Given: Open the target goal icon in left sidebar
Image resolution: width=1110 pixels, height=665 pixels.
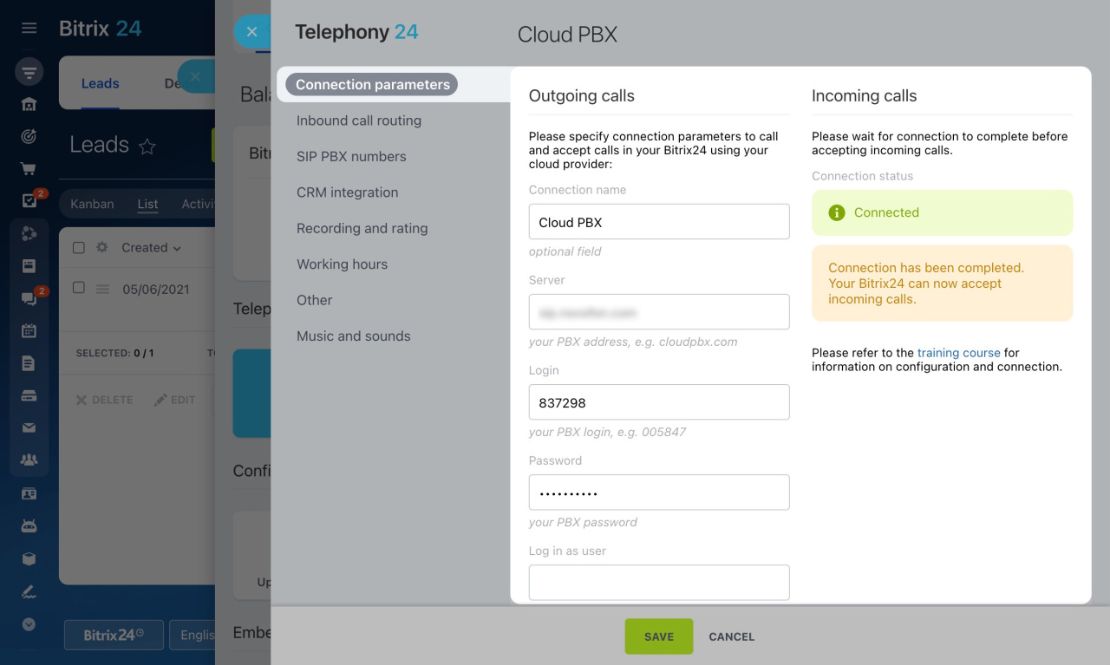Looking at the screenshot, I should 29,137.
